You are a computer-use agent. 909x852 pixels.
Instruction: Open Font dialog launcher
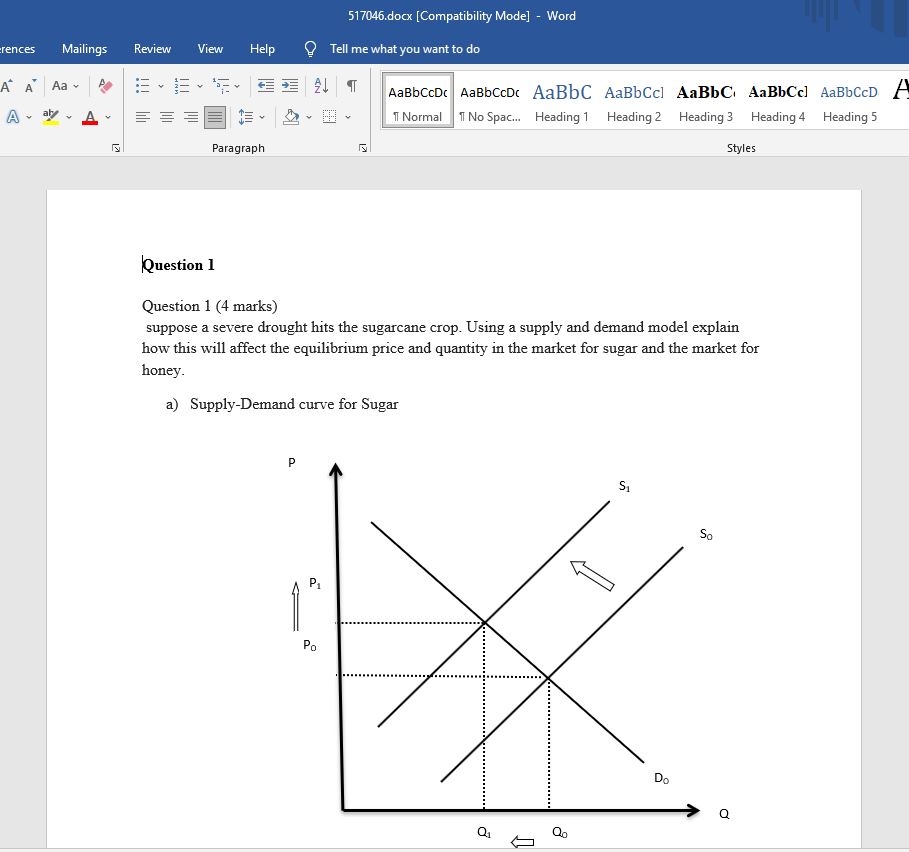click(116, 148)
